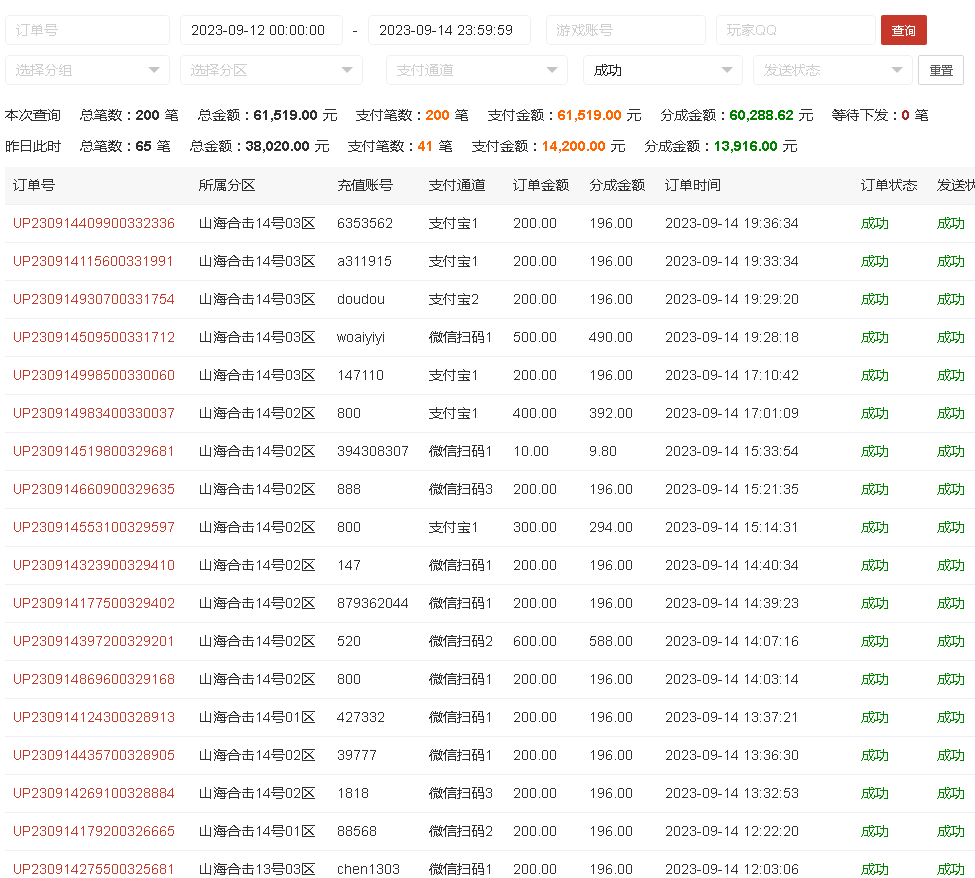Click the red 查询 search button
Viewport: 975px width, 878px height.
coord(903,31)
